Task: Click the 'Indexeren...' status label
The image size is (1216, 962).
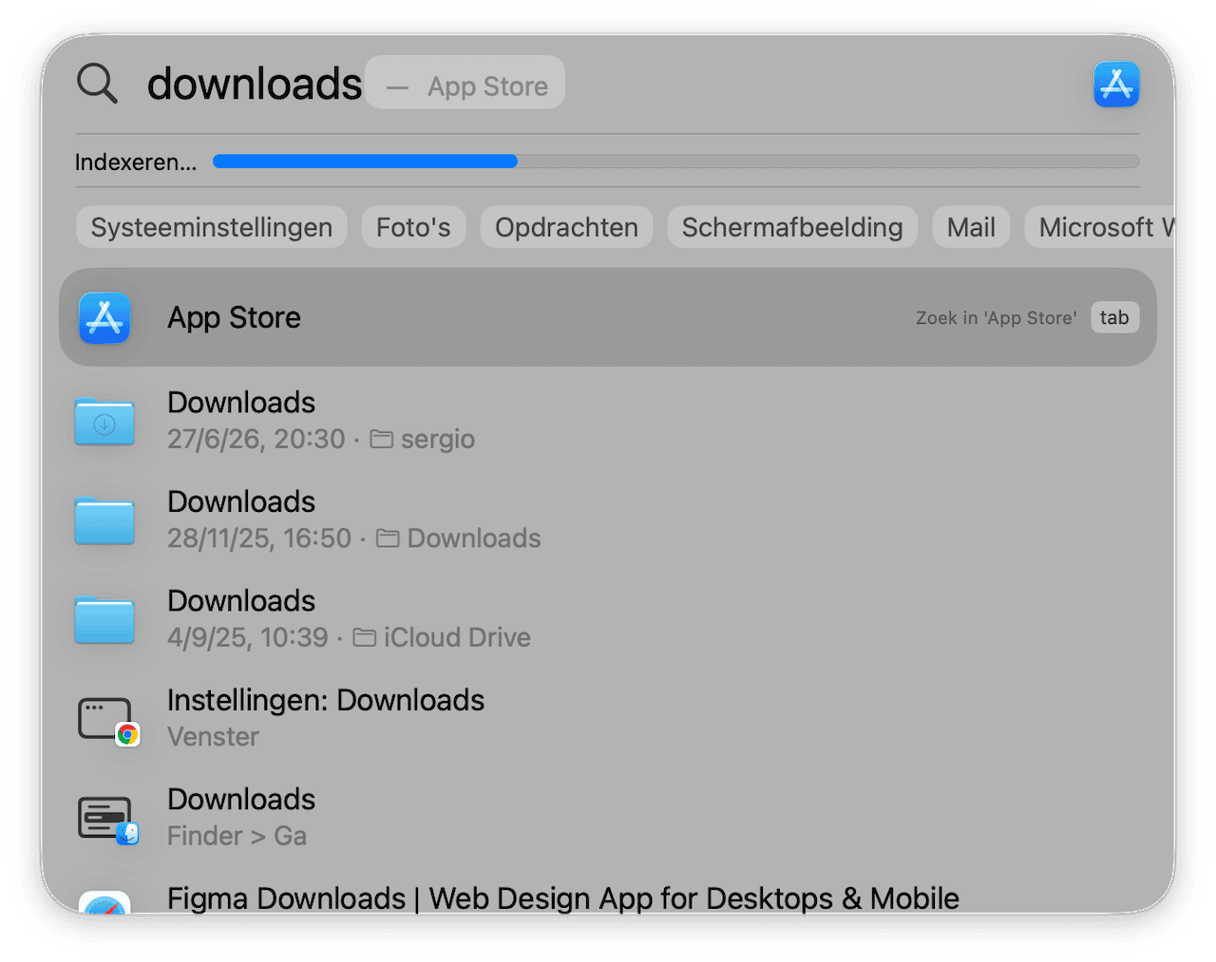Action: point(136,162)
